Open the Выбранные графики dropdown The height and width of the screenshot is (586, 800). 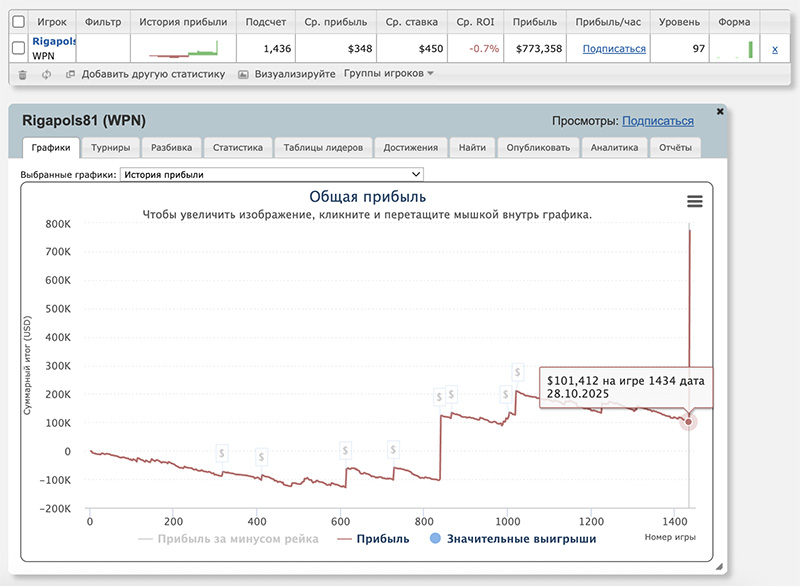271,174
